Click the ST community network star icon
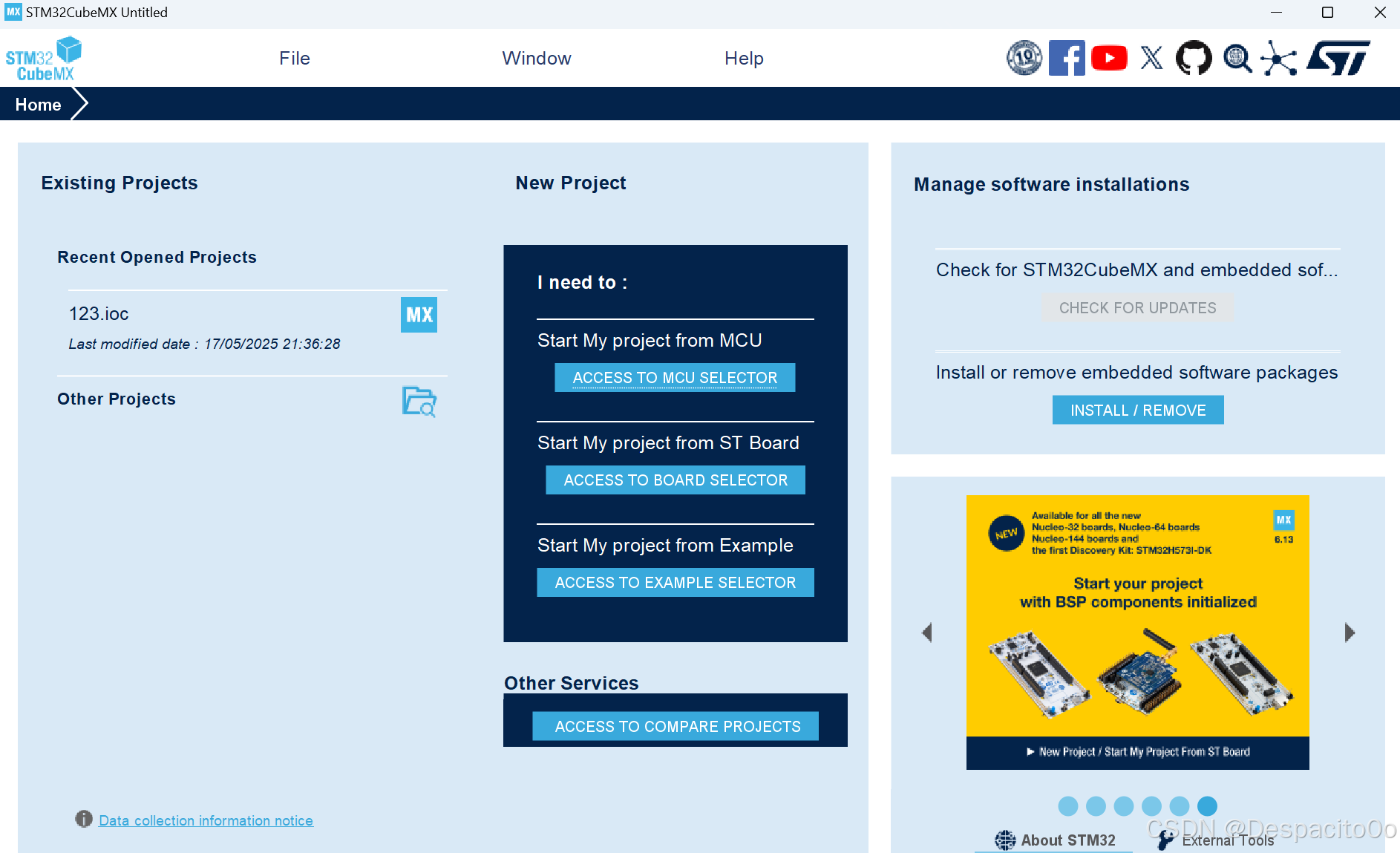 (x=1279, y=58)
